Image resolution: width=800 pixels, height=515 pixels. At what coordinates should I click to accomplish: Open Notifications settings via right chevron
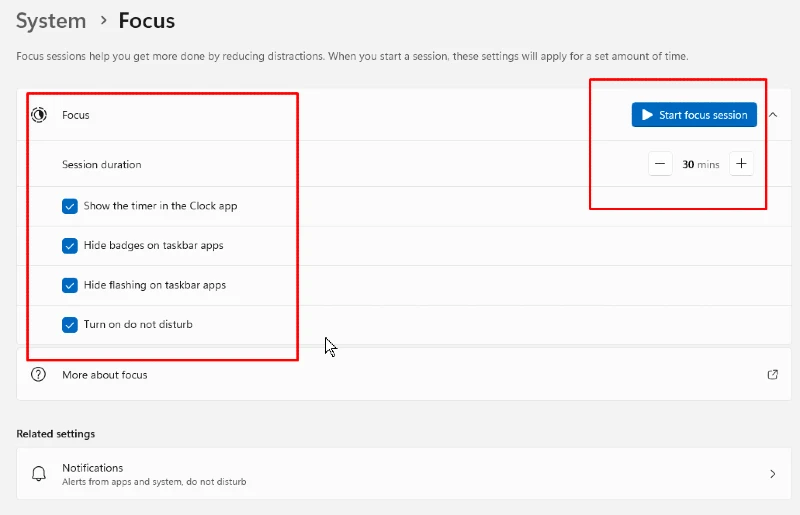click(773, 474)
